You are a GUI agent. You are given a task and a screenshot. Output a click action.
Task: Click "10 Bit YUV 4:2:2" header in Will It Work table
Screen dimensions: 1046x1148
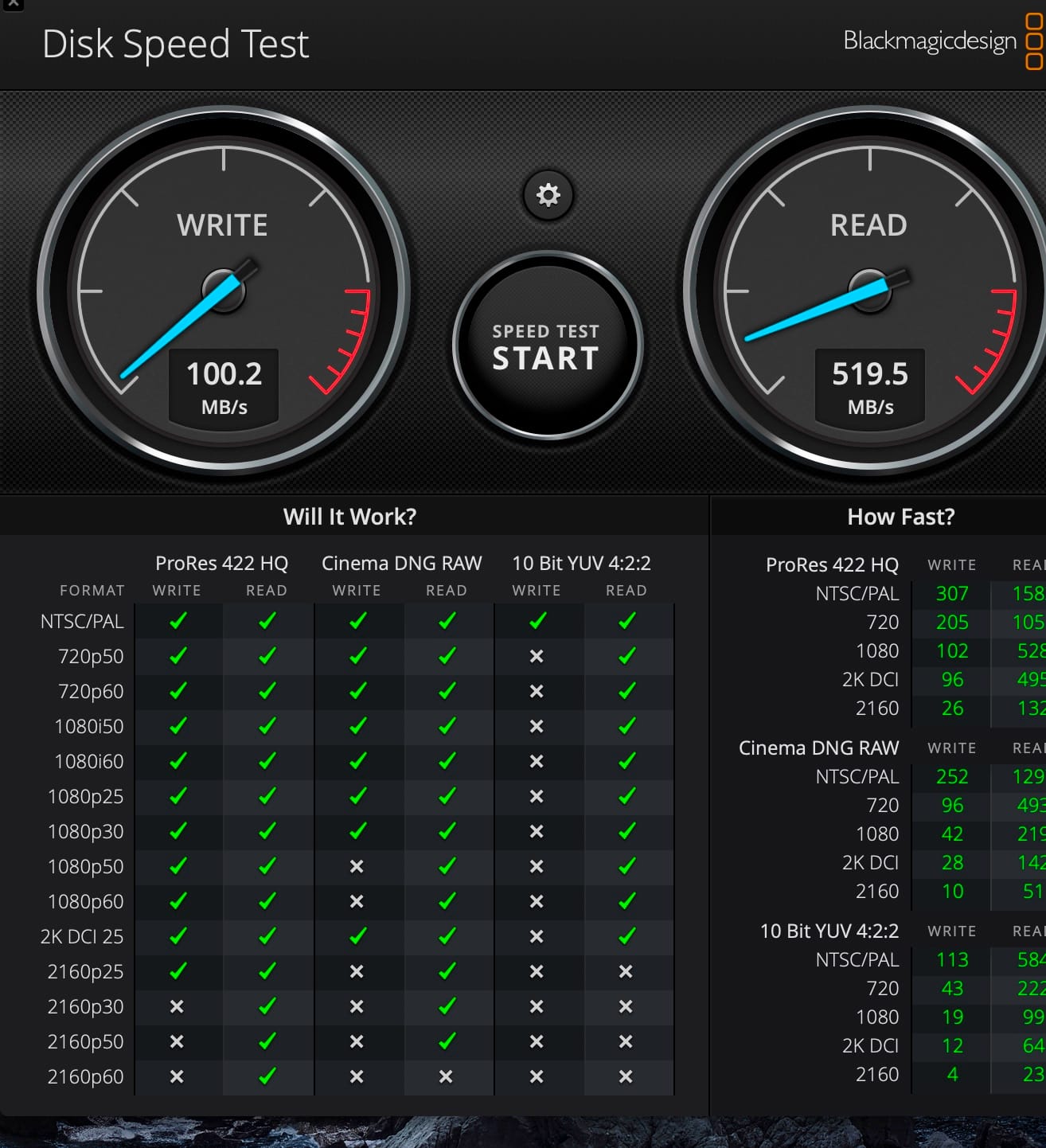pos(581,563)
